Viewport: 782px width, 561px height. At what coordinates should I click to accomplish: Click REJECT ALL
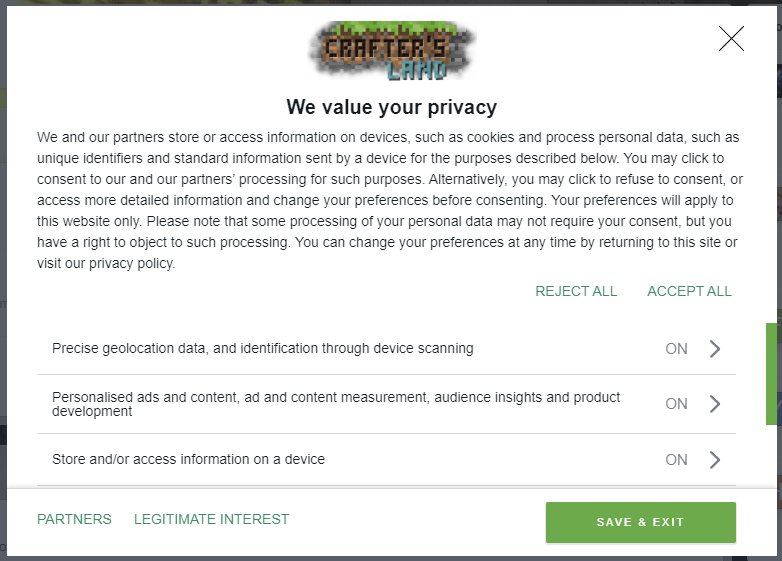tap(576, 291)
